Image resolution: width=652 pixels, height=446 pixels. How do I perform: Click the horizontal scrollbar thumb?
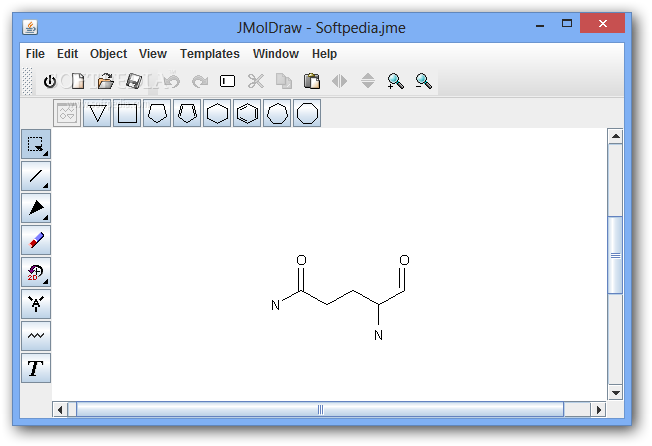coord(320,410)
